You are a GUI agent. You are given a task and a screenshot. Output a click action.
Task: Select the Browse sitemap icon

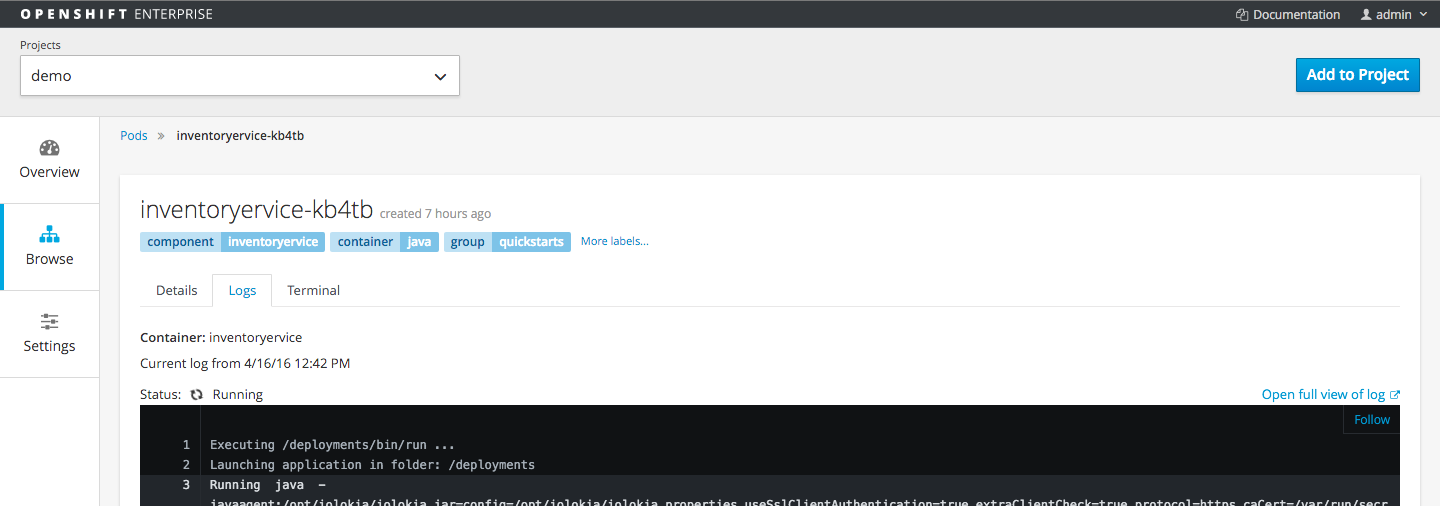[49, 235]
